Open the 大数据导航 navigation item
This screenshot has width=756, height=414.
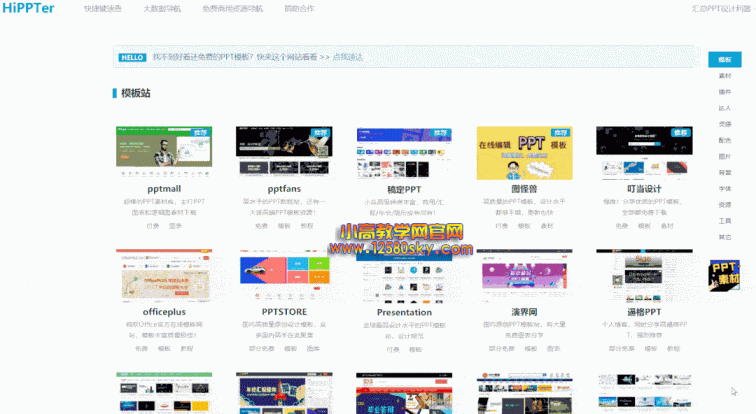[162, 9]
